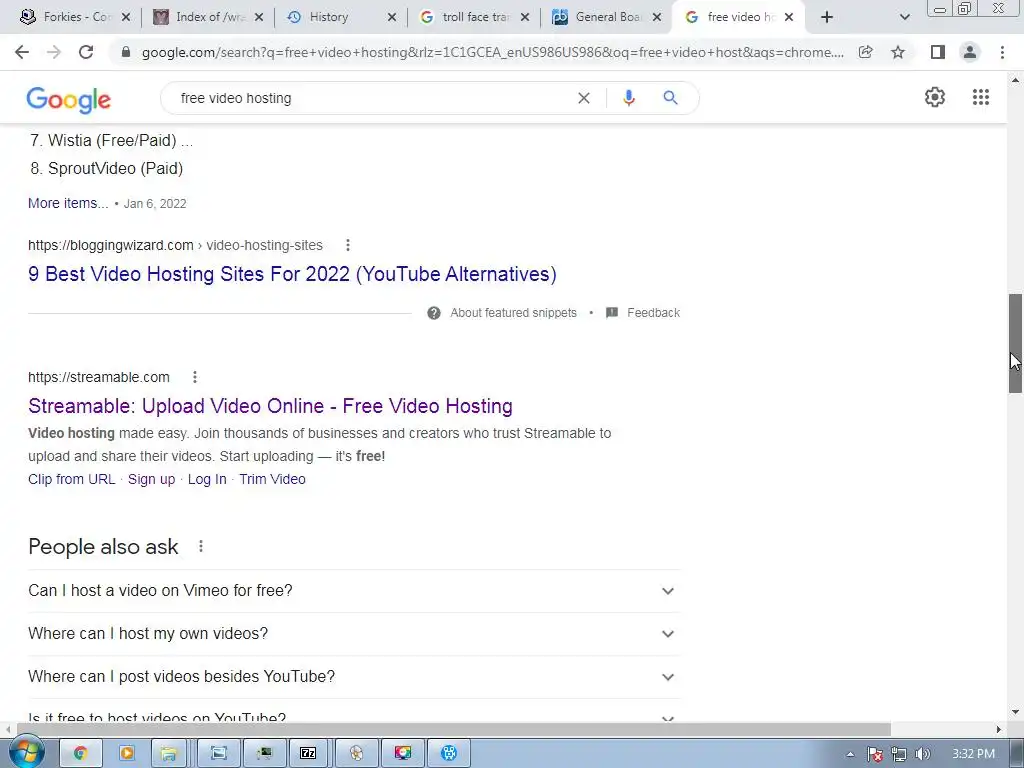This screenshot has height=768, width=1024.
Task: Open the browser side panel
Action: click(938, 52)
